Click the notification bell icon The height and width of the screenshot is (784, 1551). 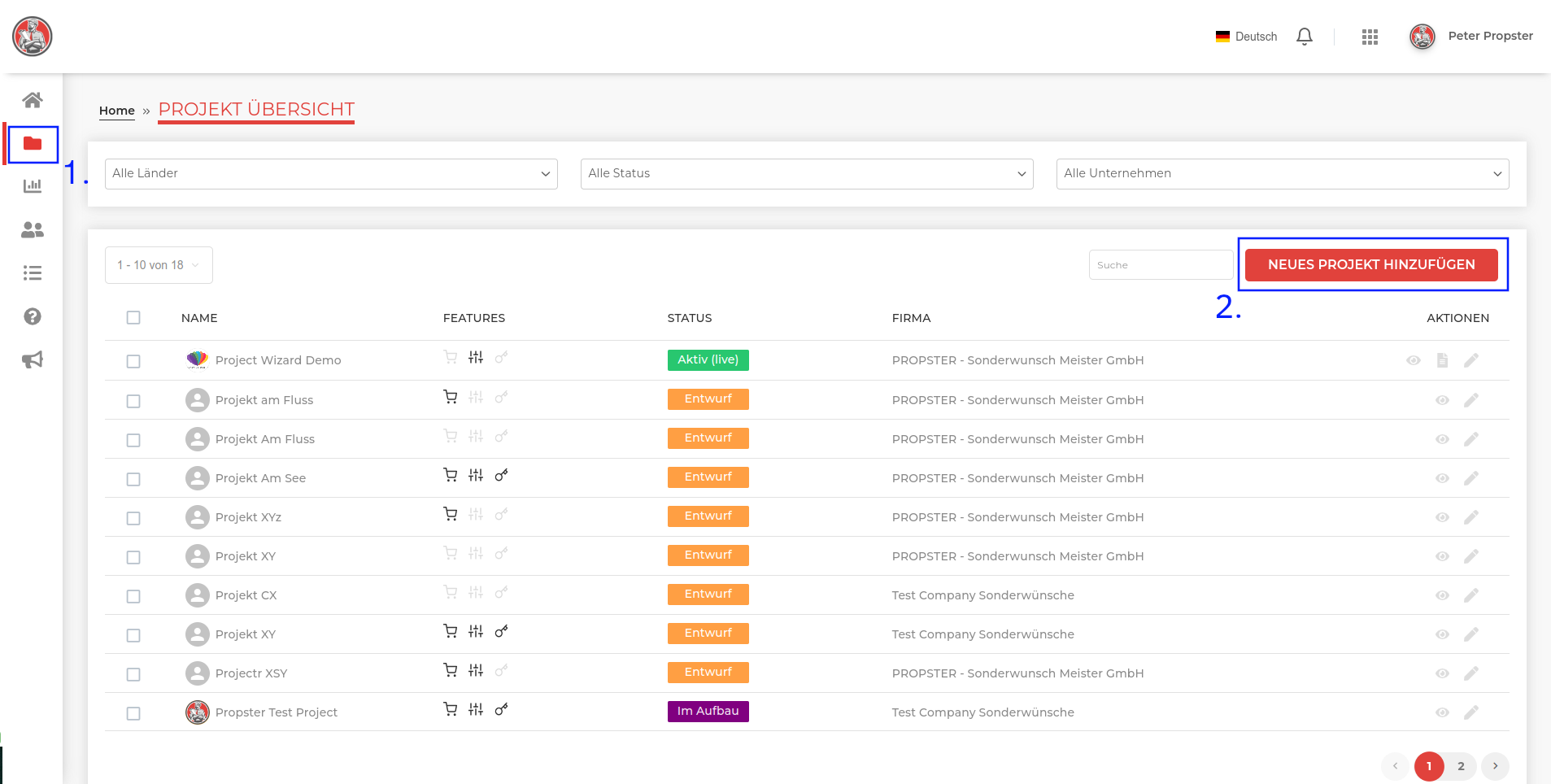tap(1305, 37)
